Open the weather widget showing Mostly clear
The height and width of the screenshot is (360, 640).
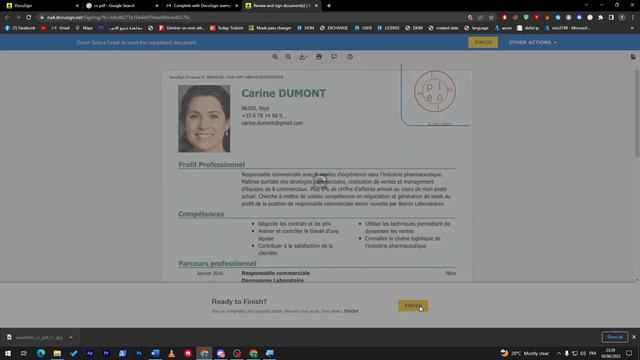[x=524, y=353]
